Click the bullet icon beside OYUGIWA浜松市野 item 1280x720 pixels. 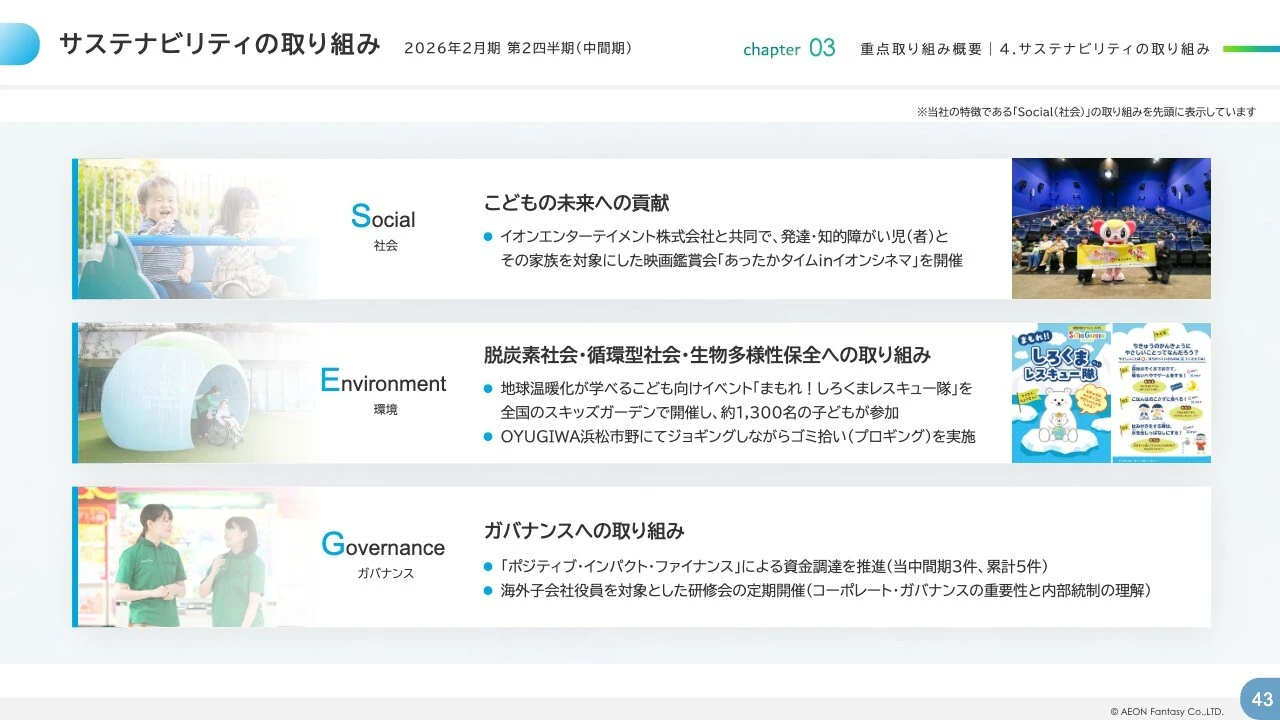489,436
